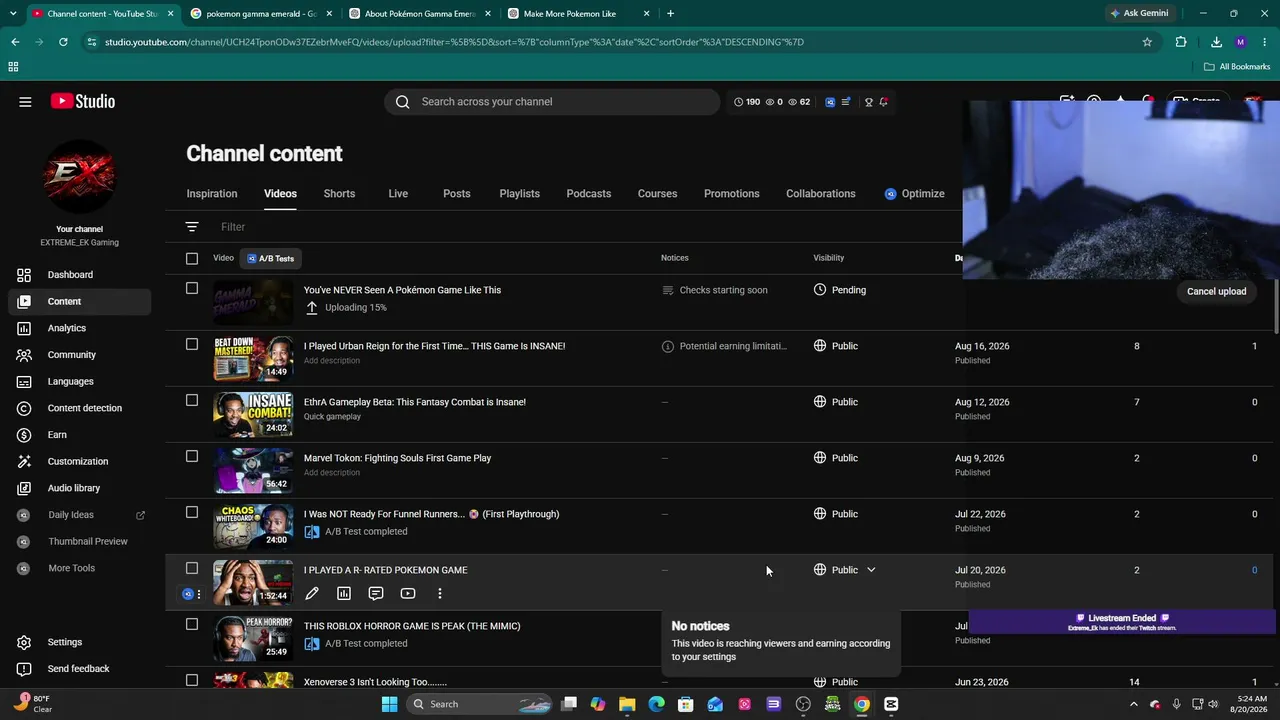
Task: Open Audio library
Action: click(76, 488)
